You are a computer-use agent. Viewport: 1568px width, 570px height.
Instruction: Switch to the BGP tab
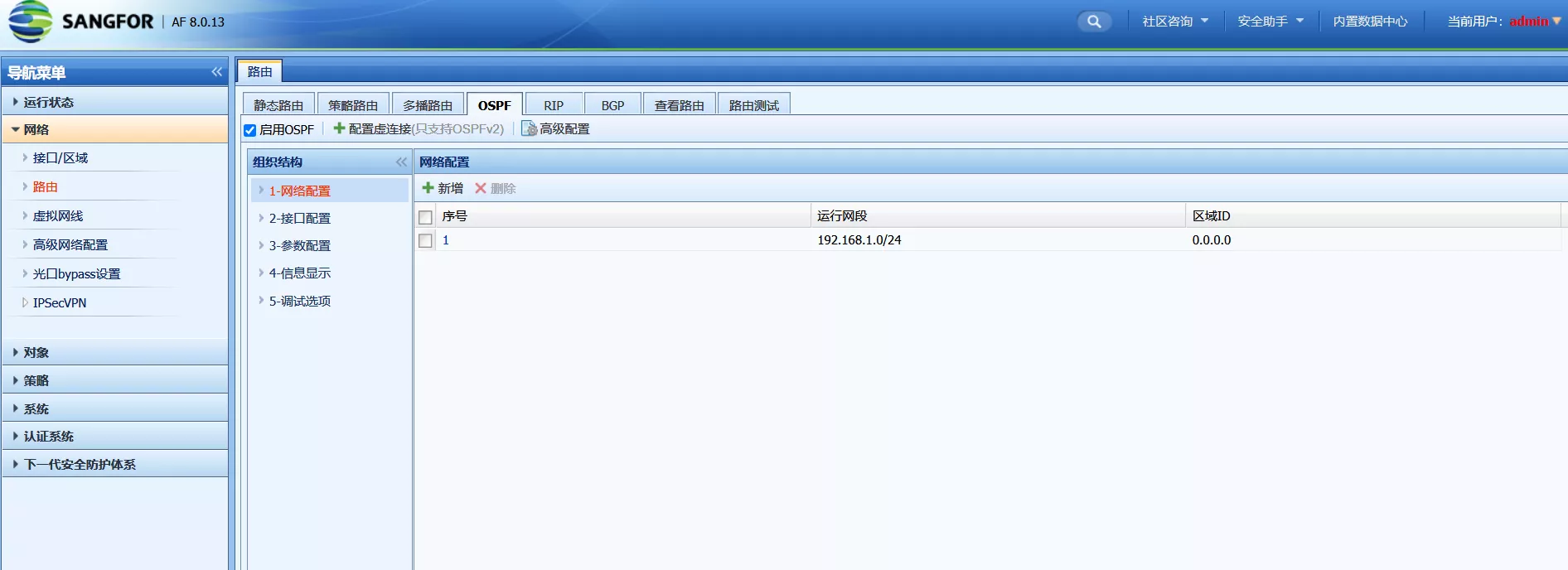tap(612, 105)
